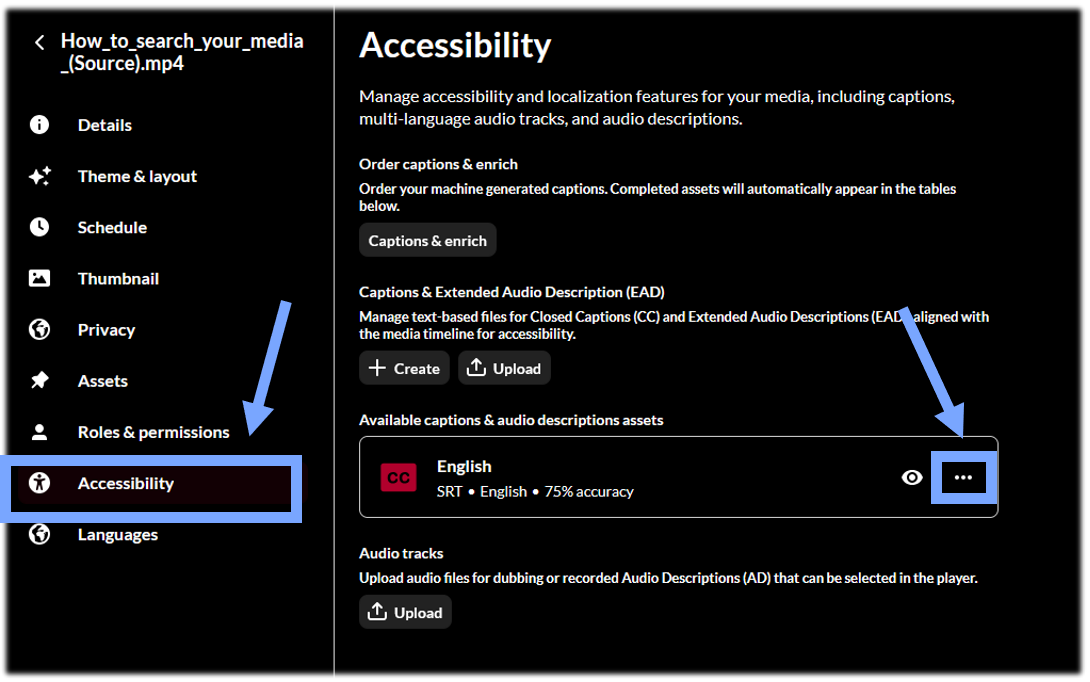The height and width of the screenshot is (682, 1090).
Task: Click the Privacy globe icon
Action: tap(39, 330)
